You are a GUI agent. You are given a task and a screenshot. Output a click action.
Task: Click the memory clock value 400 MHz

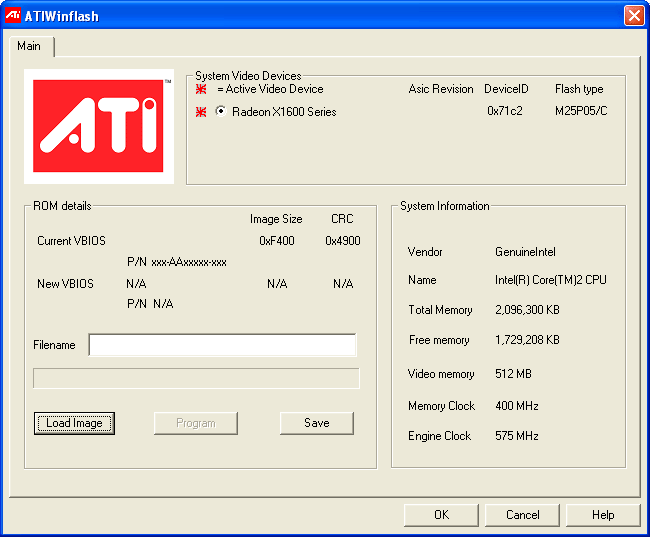pyautogui.click(x=517, y=406)
